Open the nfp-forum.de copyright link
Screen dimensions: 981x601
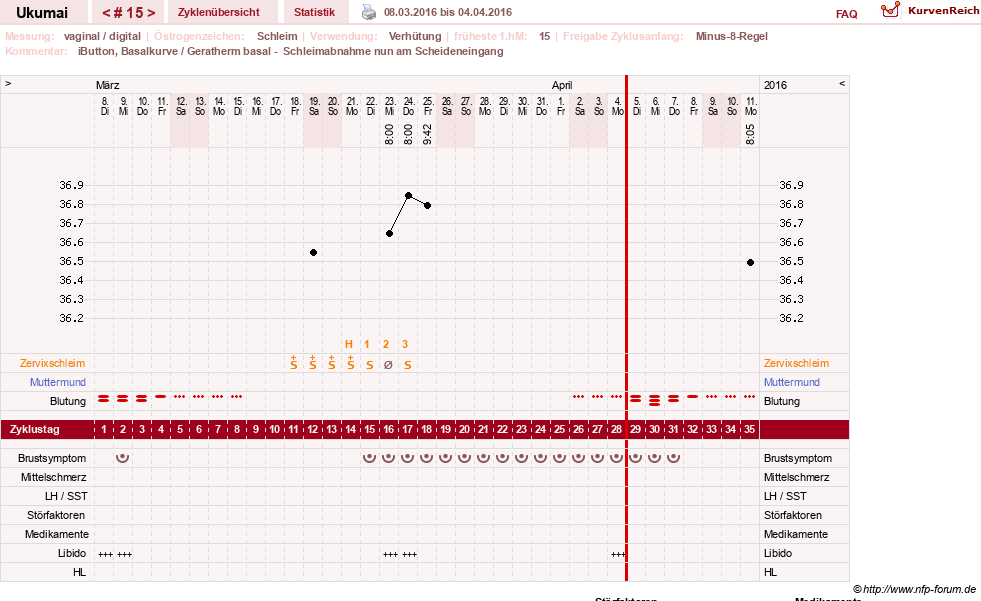[x=914, y=589]
